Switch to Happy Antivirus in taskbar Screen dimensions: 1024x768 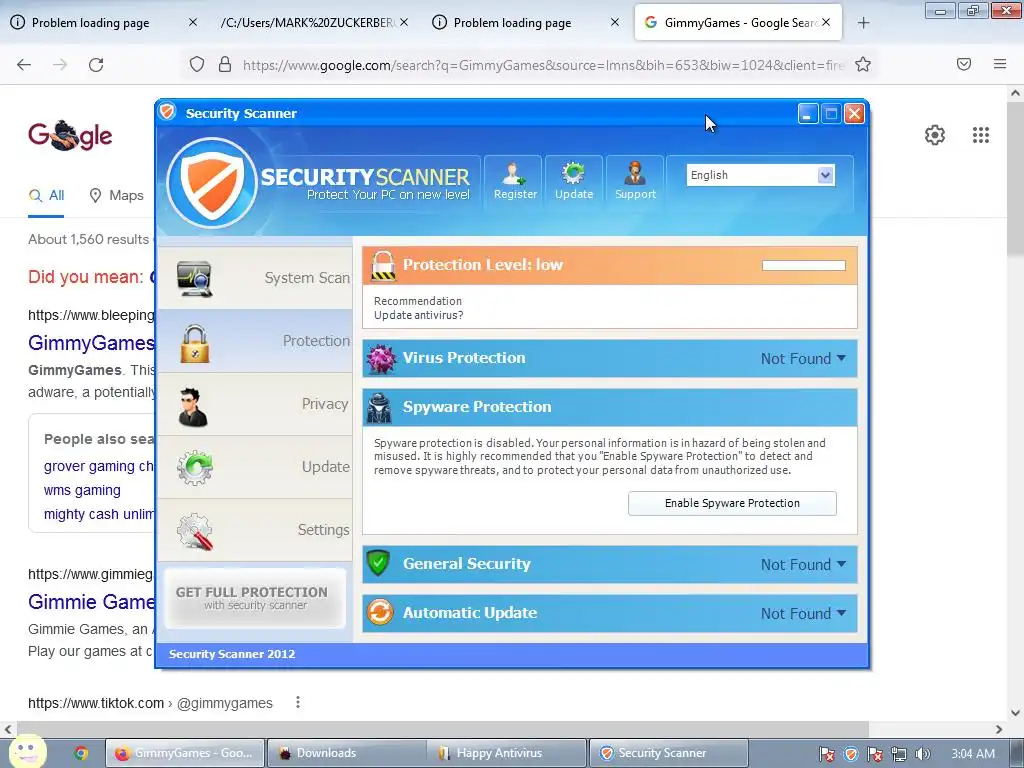click(x=507, y=753)
